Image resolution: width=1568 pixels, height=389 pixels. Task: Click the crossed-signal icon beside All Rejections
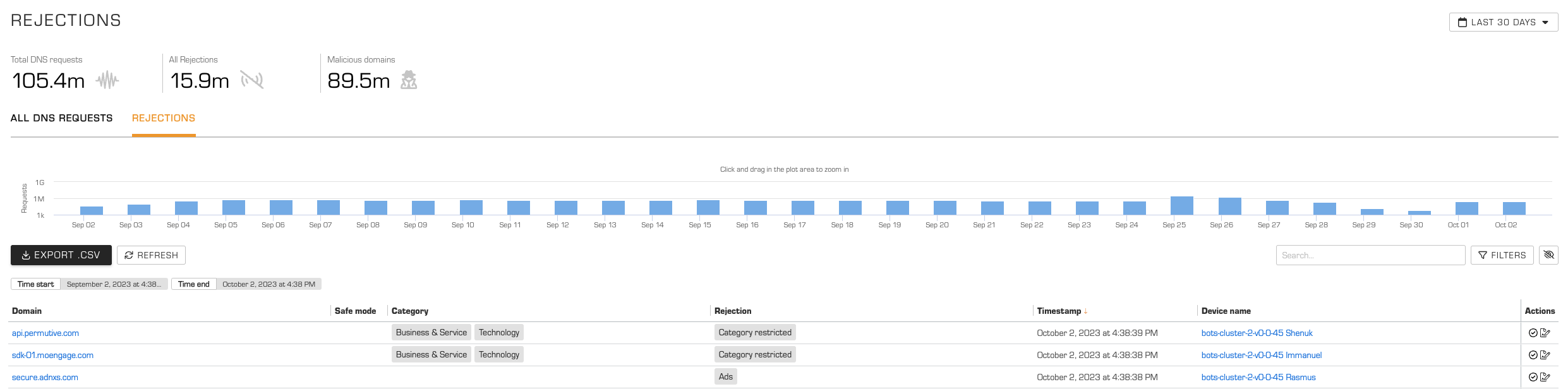coord(252,80)
